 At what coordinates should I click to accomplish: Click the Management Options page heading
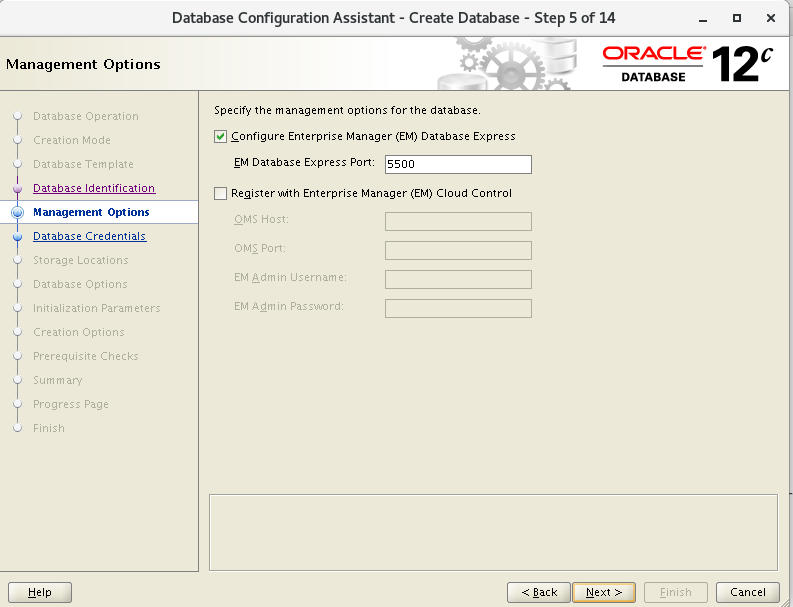83,65
